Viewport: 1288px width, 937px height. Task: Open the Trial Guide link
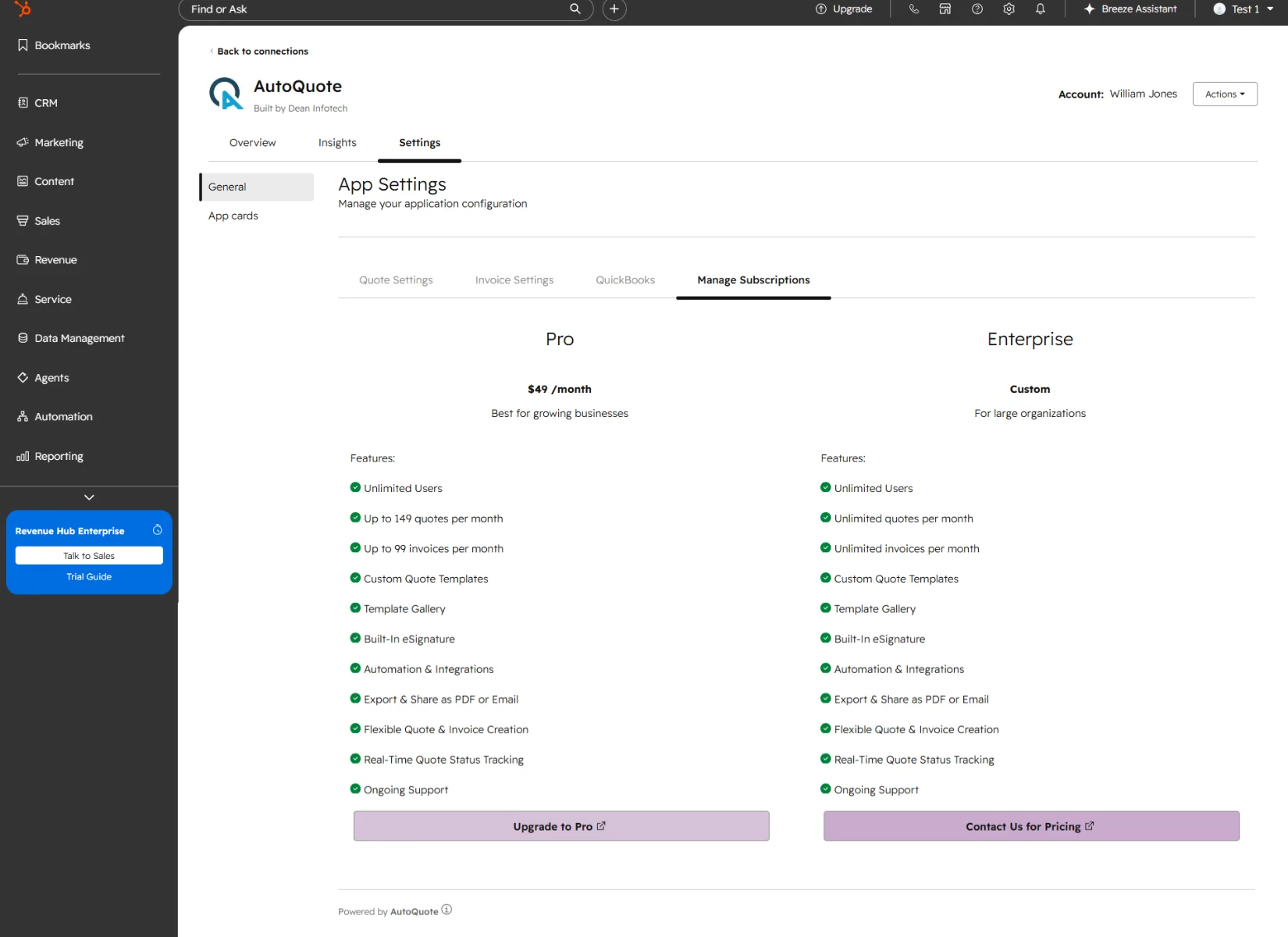pos(89,577)
